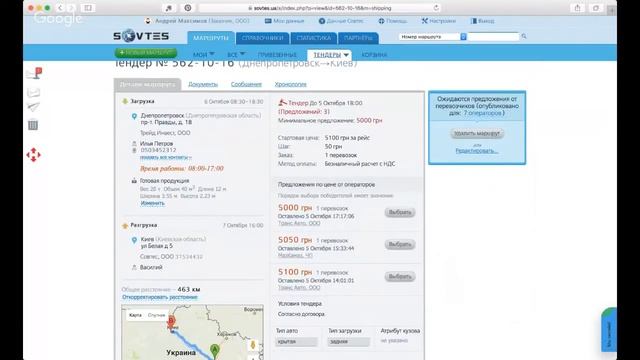Click the Выход logout link
640x360 pixels.
coord(482,21)
